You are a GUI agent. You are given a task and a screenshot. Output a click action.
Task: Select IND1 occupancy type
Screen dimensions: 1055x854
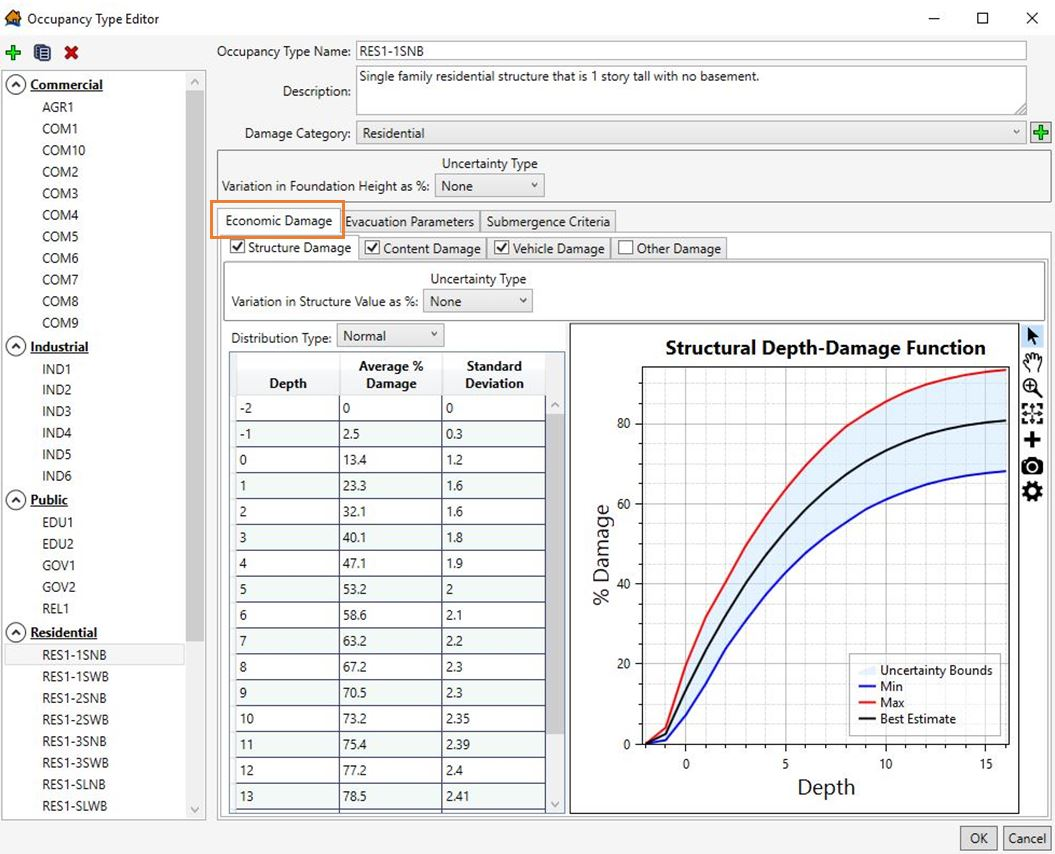click(57, 369)
